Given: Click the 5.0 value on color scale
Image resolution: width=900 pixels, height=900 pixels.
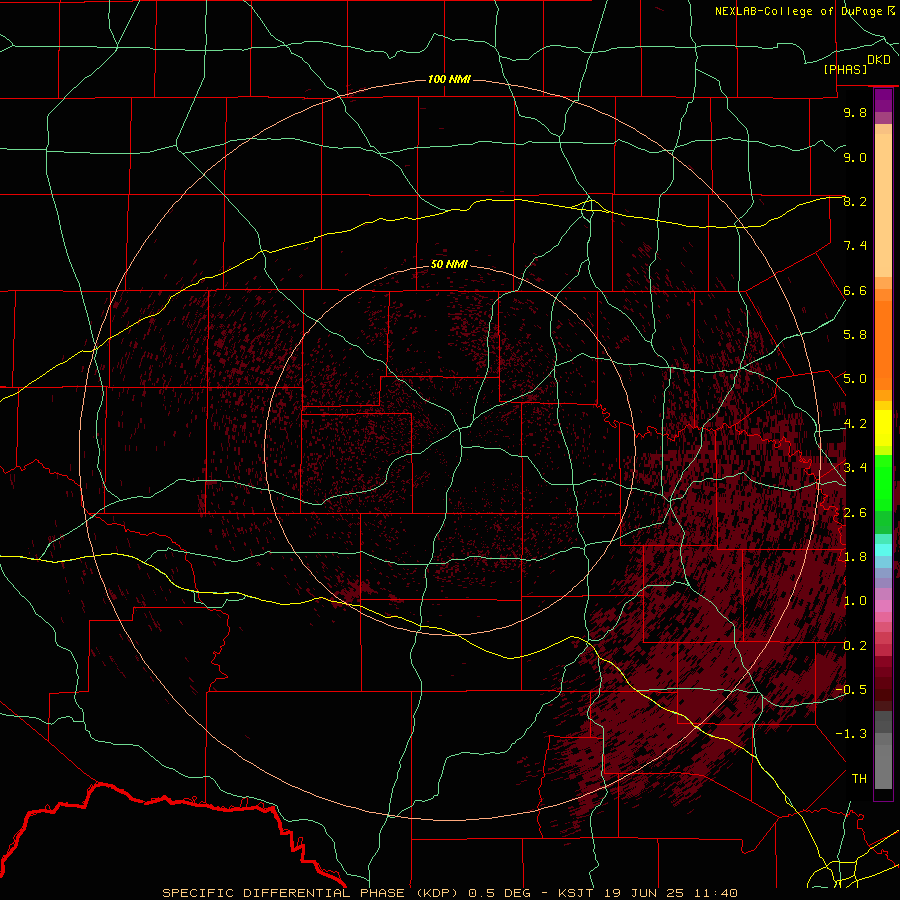Looking at the screenshot, I should click(855, 379).
